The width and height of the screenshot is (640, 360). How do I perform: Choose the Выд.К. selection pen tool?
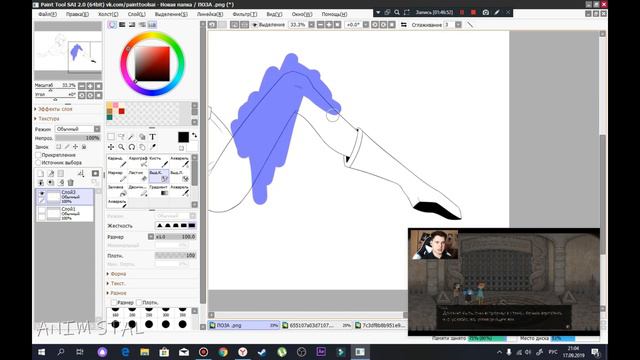(x=159, y=176)
